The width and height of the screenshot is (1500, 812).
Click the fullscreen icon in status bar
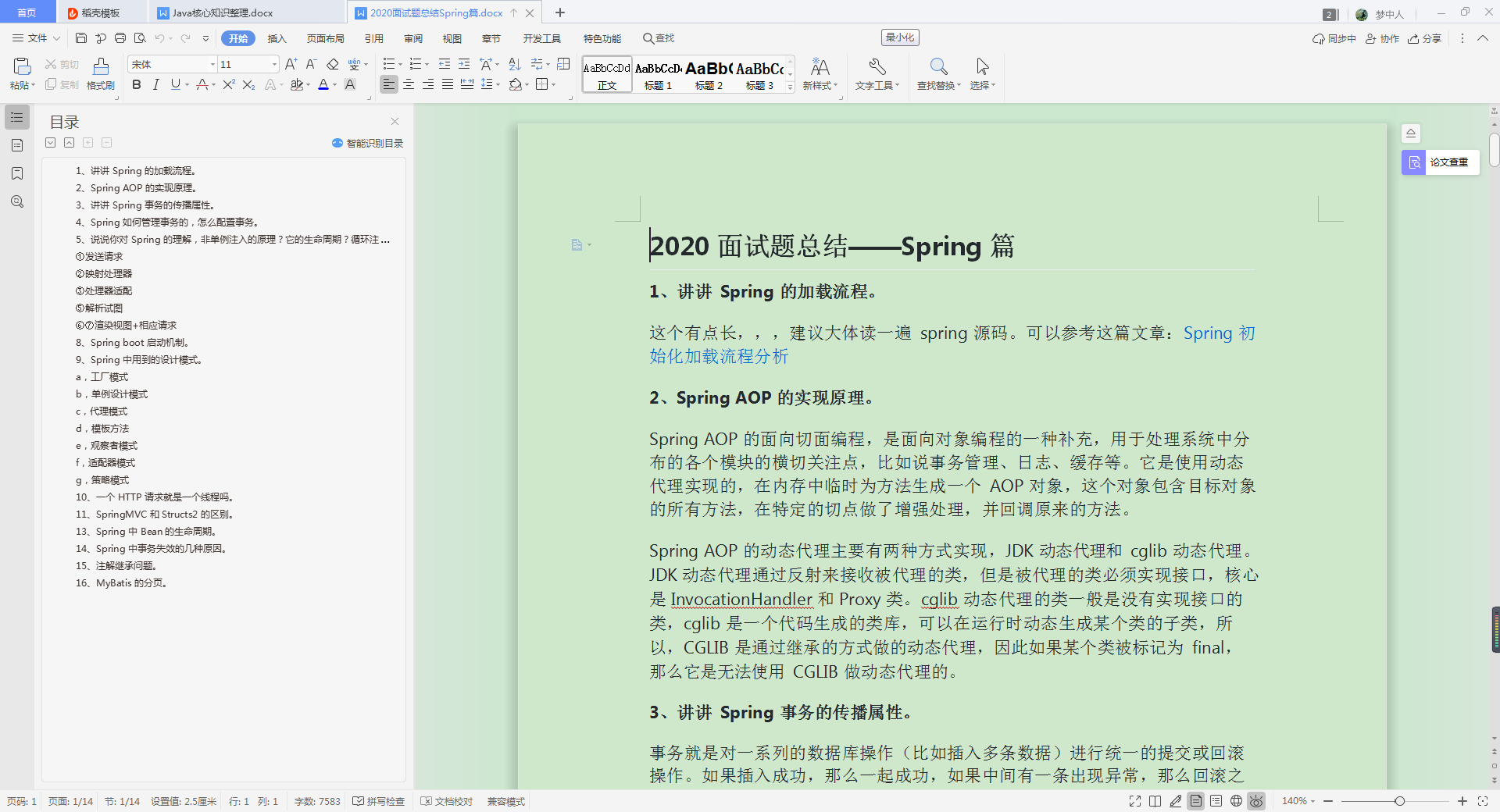[x=1135, y=801]
